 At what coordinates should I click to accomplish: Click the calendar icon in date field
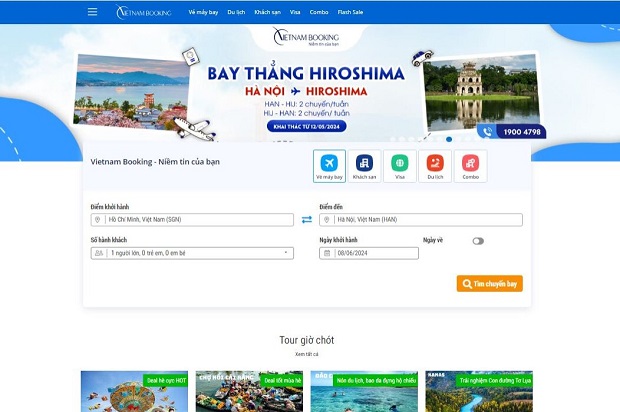(327, 253)
